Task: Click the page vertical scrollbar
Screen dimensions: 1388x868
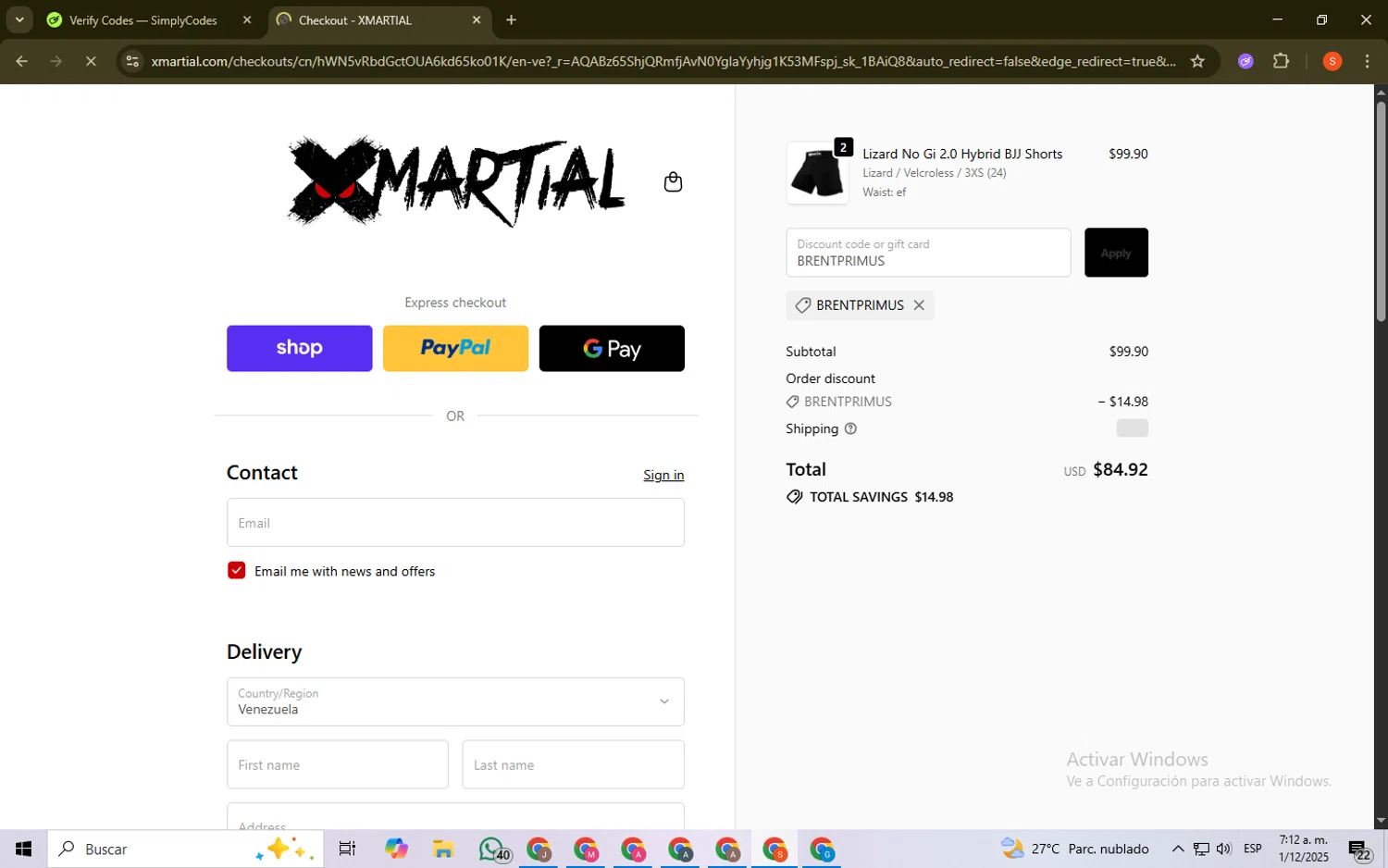Action: point(1381,211)
